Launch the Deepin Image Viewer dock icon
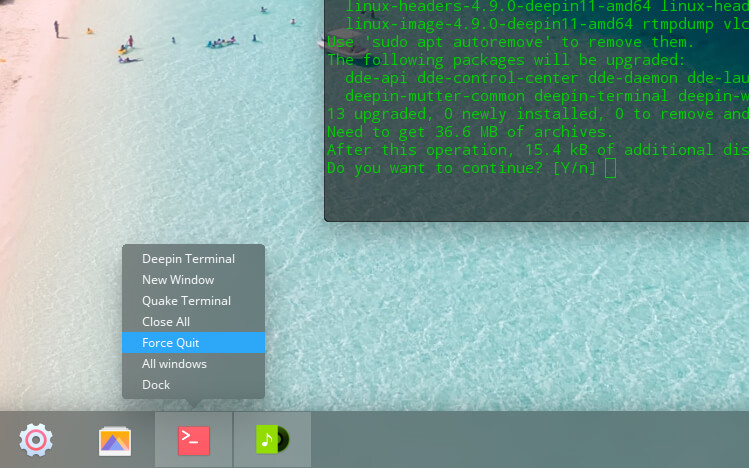This screenshot has height=468, width=749. 115,441
